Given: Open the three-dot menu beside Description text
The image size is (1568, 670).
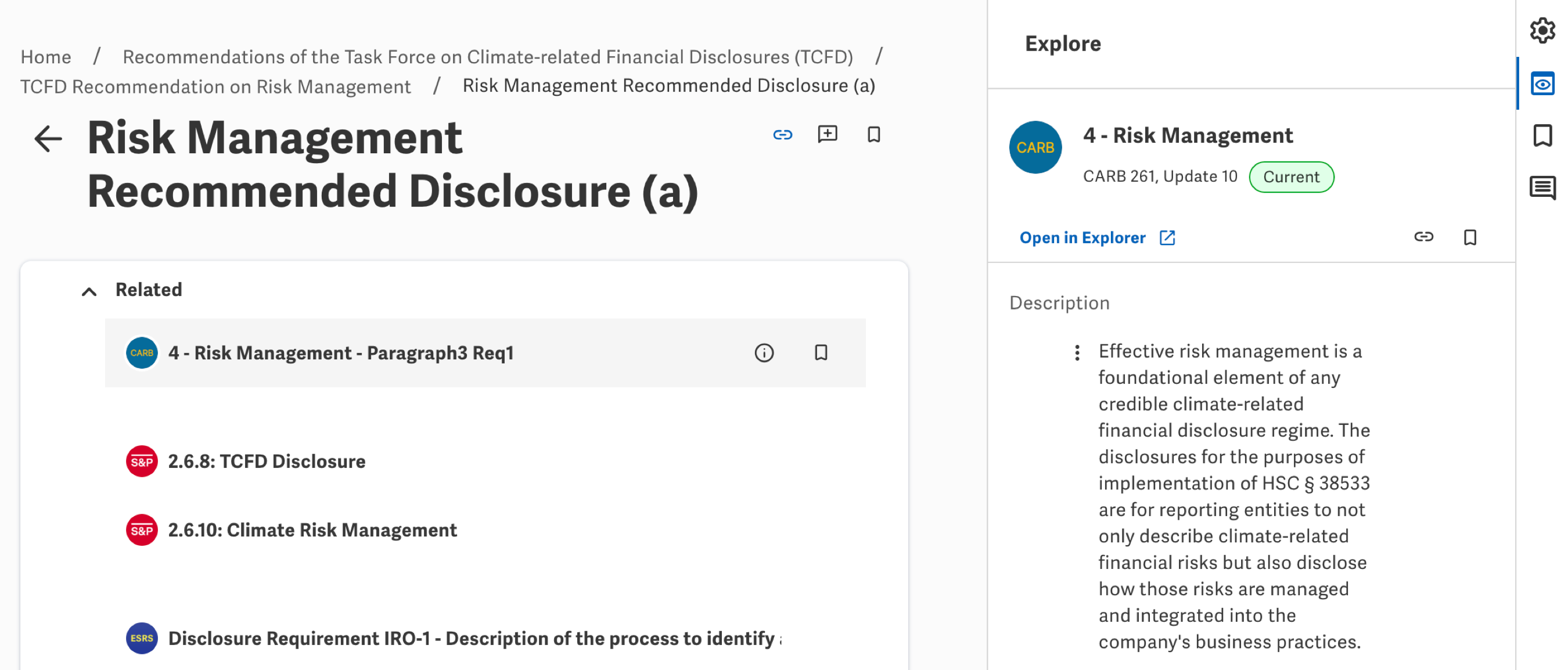Looking at the screenshot, I should (x=1077, y=352).
